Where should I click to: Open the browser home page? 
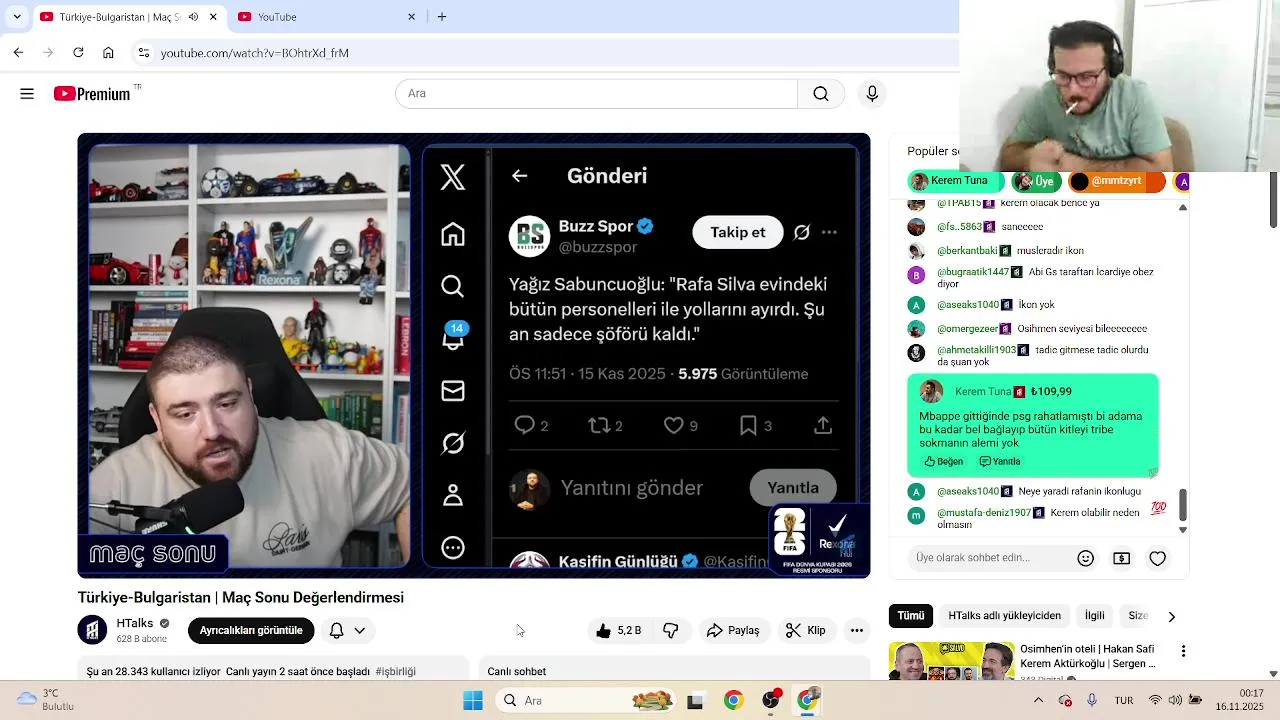coord(108,52)
